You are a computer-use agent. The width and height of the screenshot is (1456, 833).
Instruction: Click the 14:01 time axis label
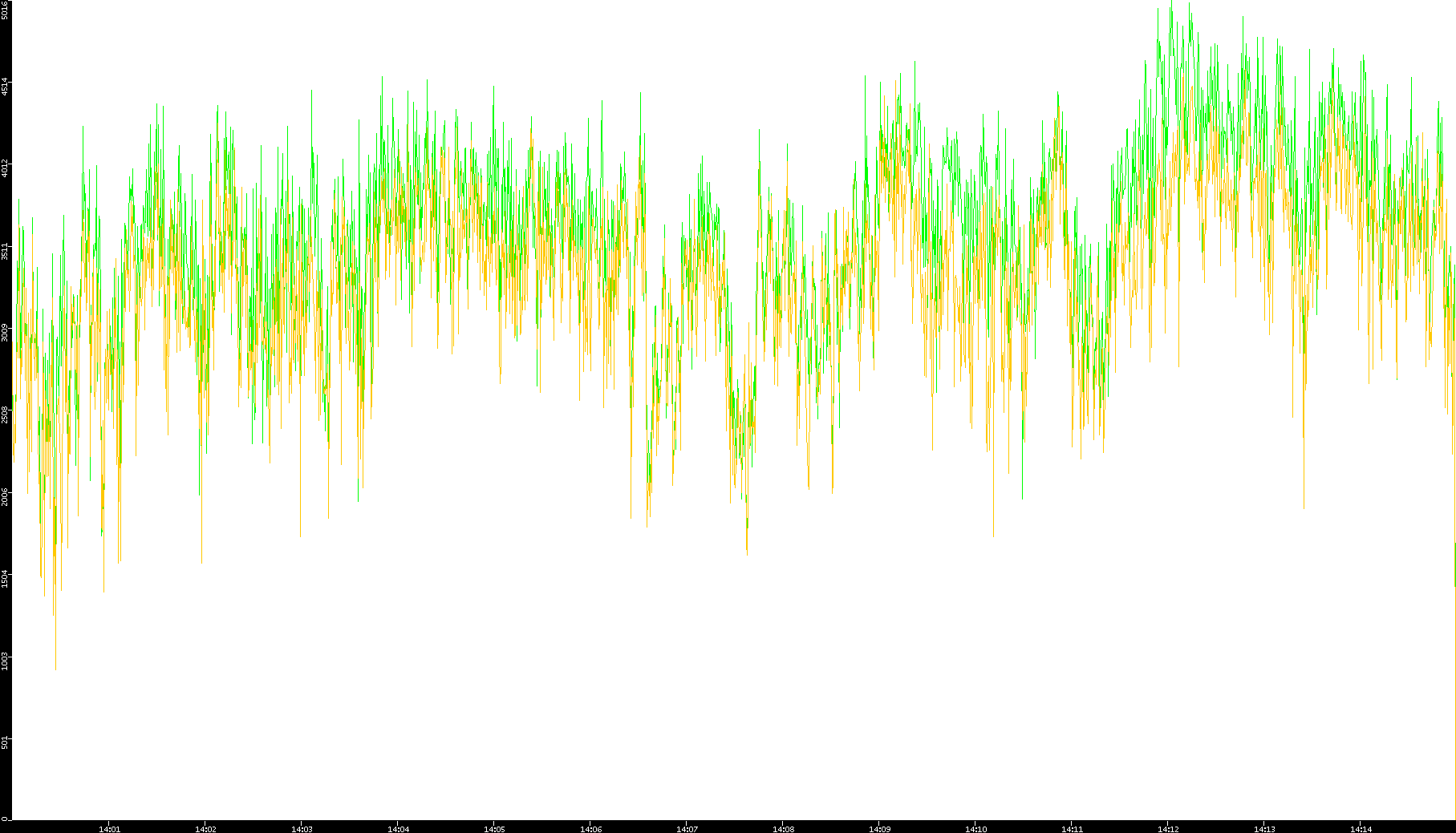pos(109,829)
